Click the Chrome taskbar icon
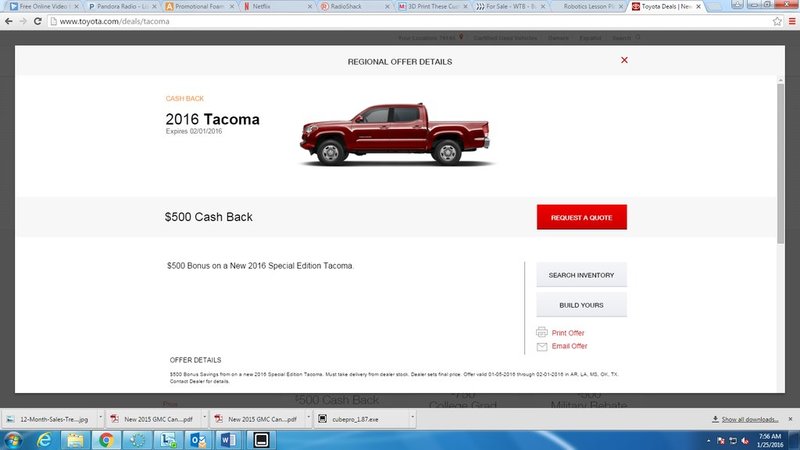 click(x=106, y=440)
